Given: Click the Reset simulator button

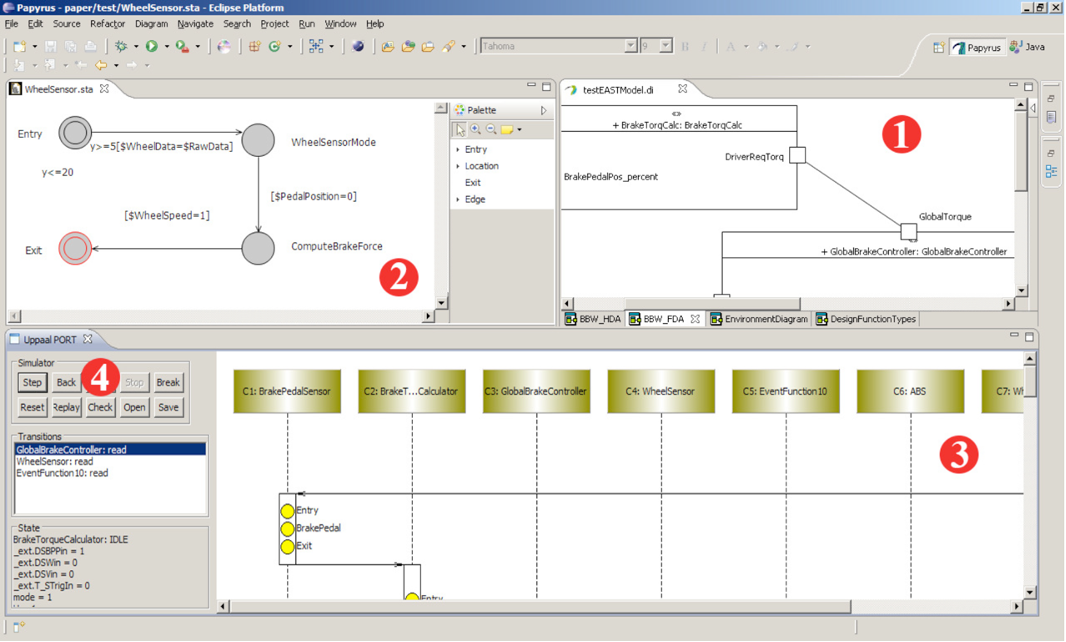Looking at the screenshot, I should pyautogui.click(x=32, y=407).
